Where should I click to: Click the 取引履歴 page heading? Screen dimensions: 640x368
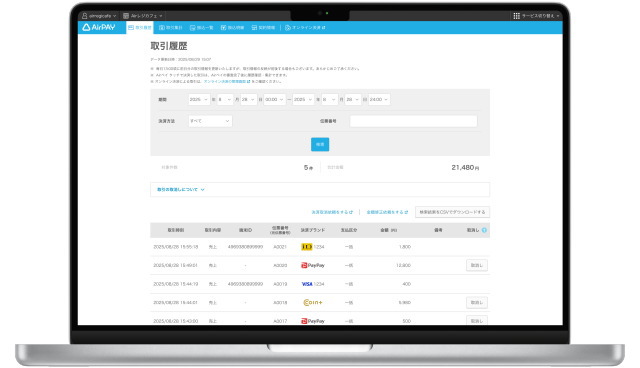click(x=169, y=46)
